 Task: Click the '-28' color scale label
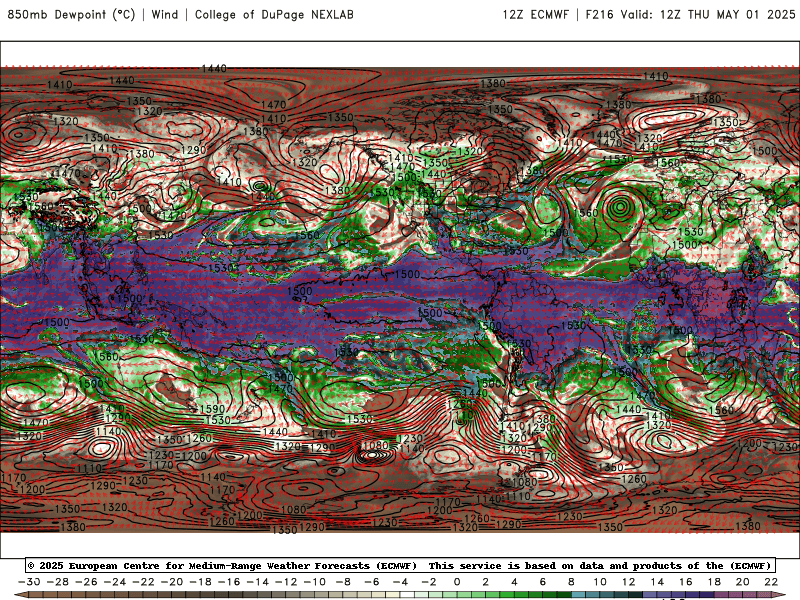point(58,582)
